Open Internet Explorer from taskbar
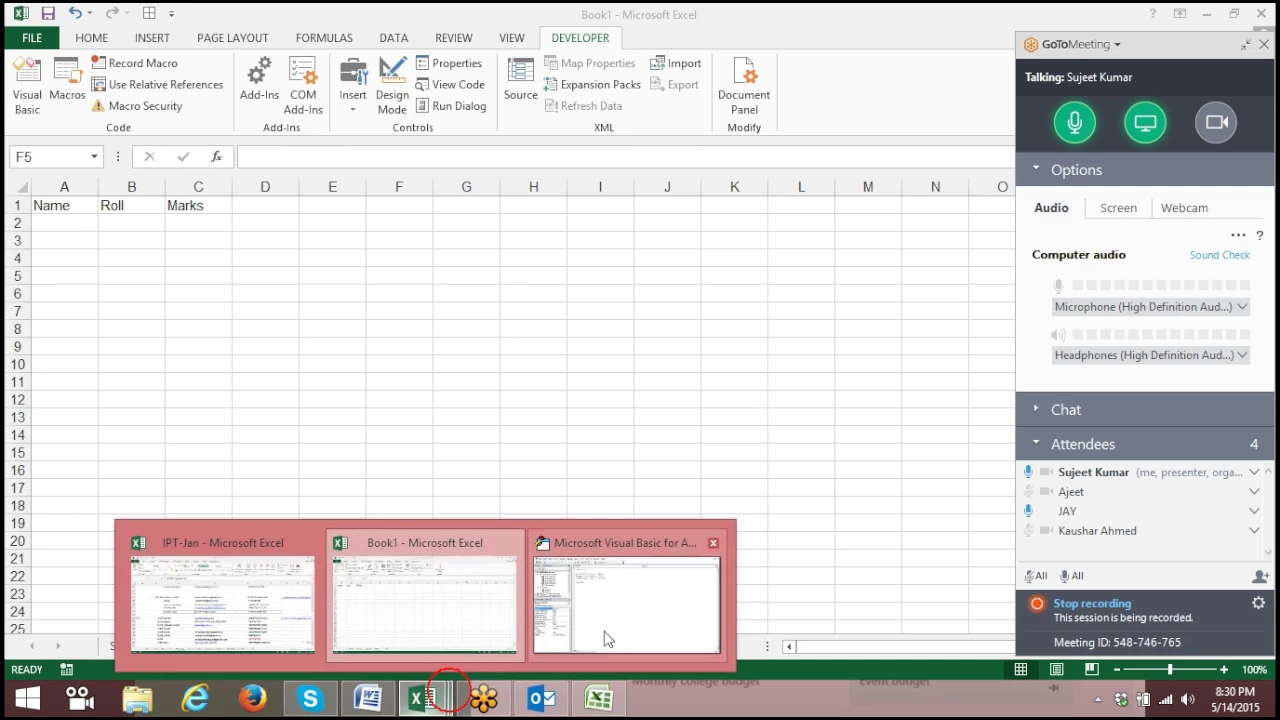The height and width of the screenshot is (720, 1280). [194, 698]
